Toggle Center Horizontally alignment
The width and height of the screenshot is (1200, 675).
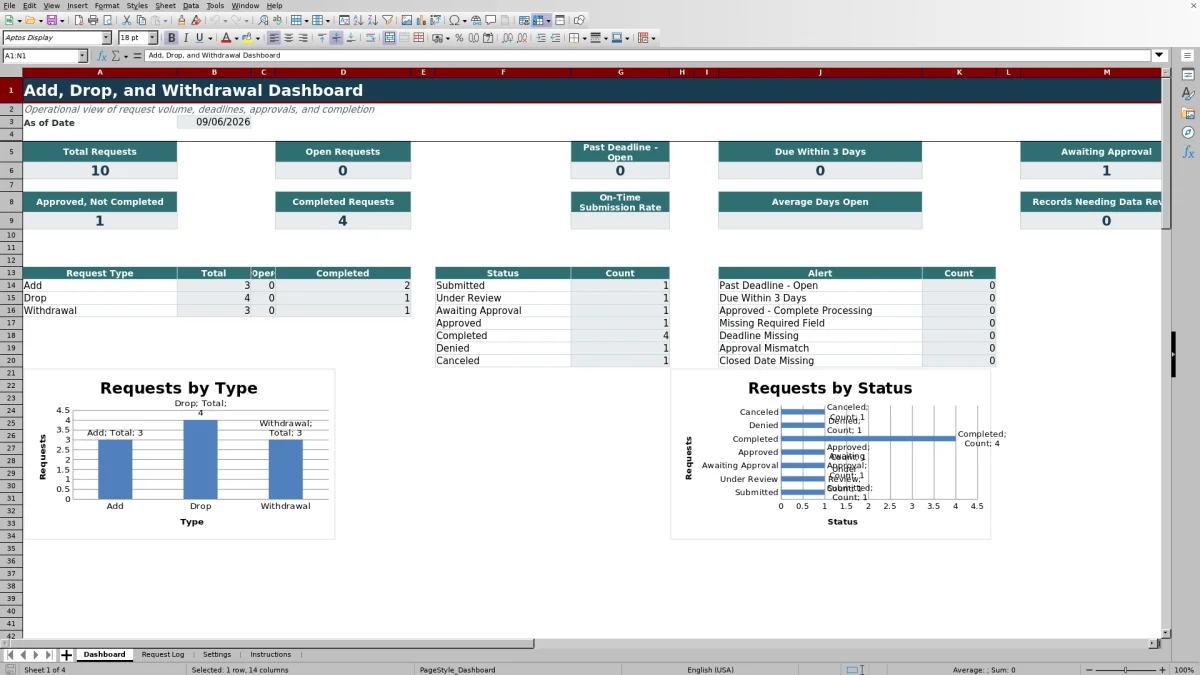[288, 38]
